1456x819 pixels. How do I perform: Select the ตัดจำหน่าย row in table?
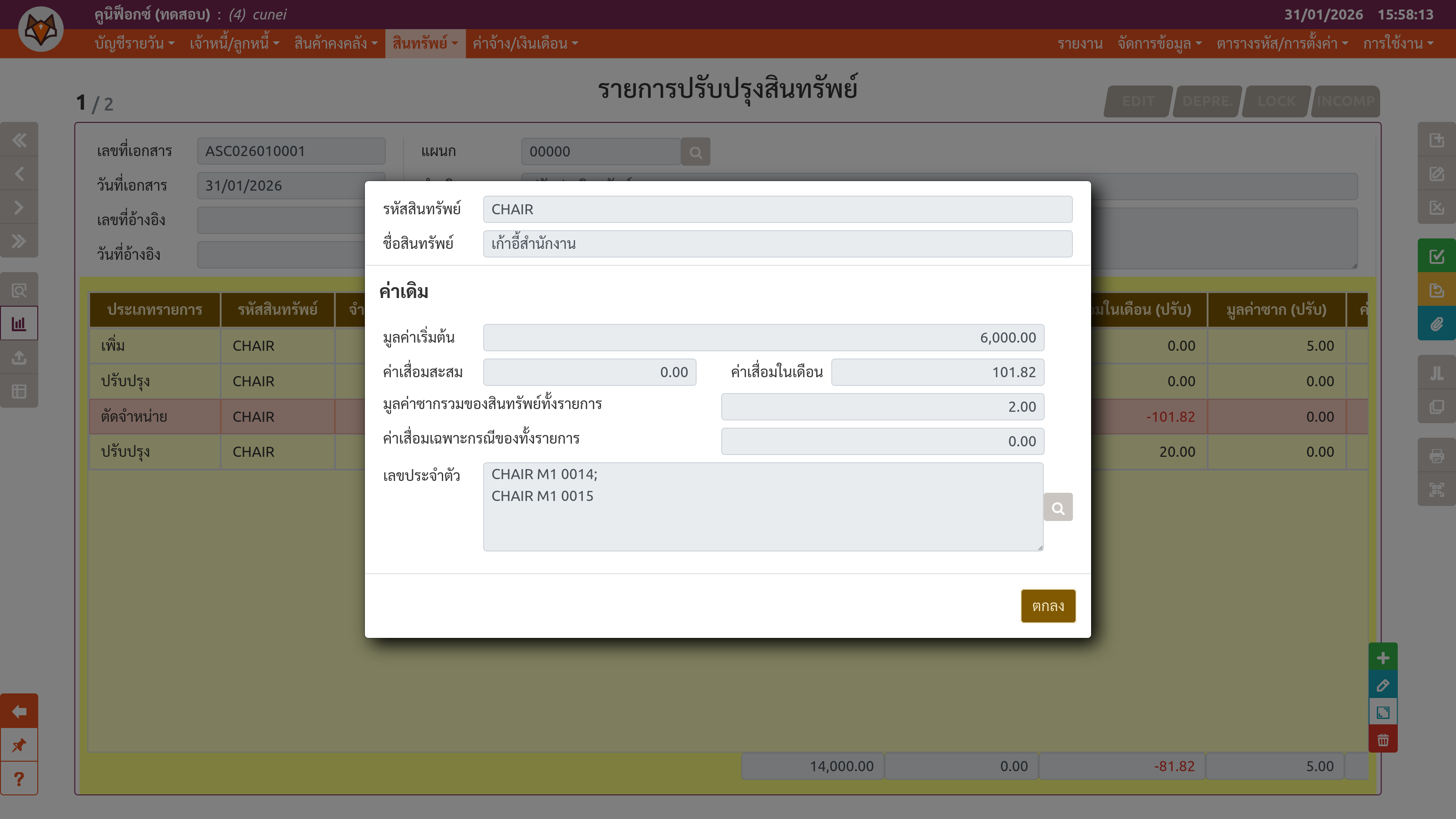coord(154,417)
